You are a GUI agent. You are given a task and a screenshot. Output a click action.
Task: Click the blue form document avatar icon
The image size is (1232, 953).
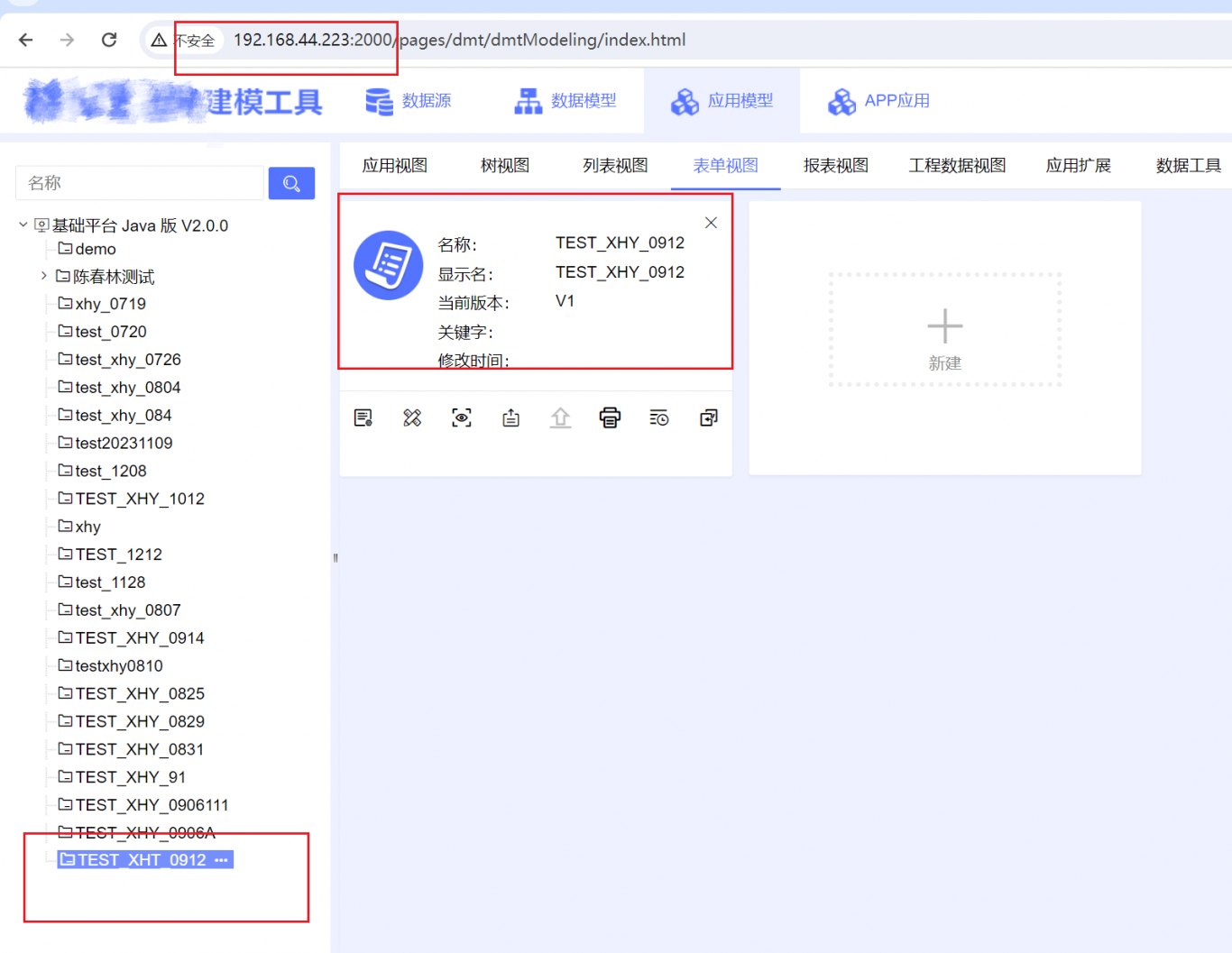click(389, 265)
